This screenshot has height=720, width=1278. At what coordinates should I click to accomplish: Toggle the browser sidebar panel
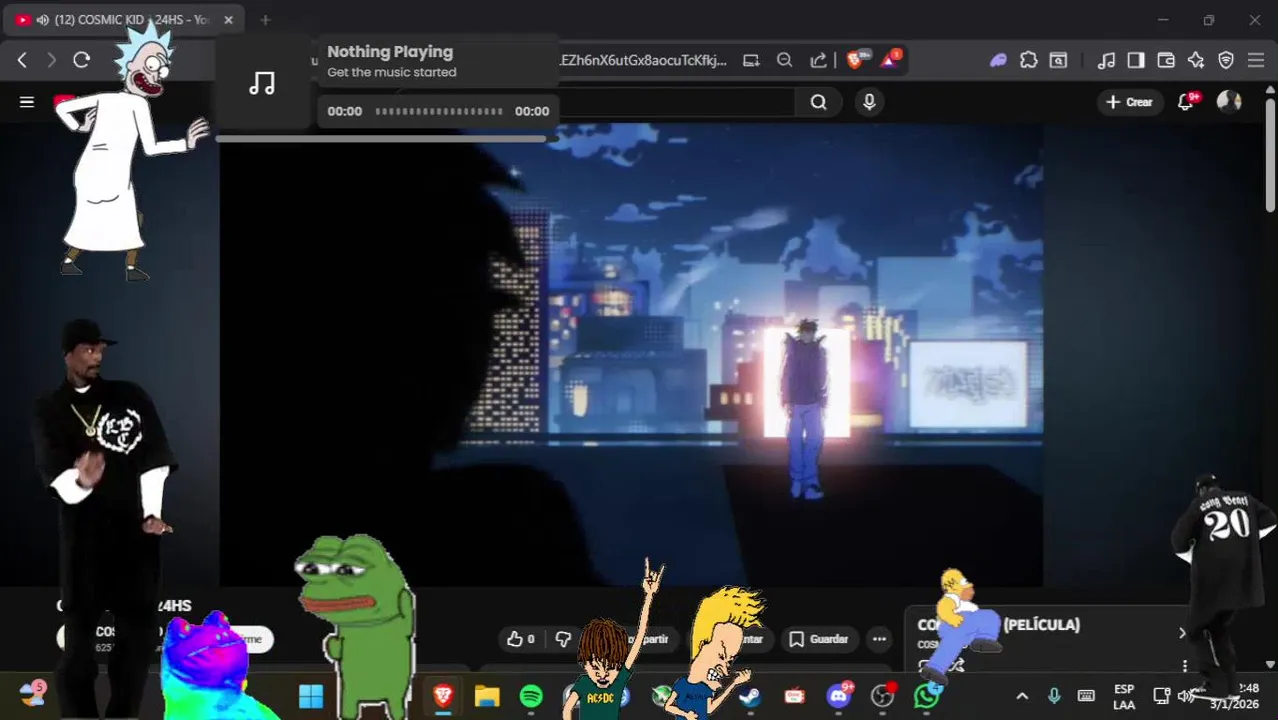coord(1136,60)
